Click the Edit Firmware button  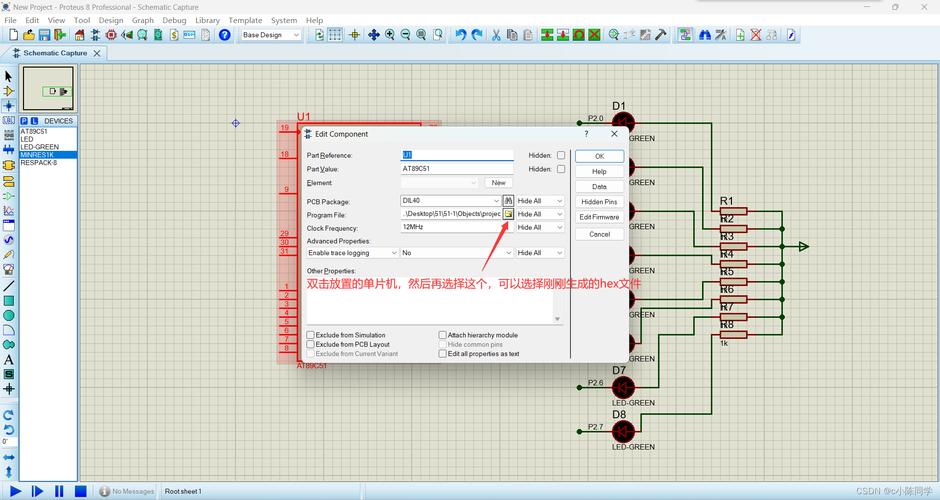point(599,217)
